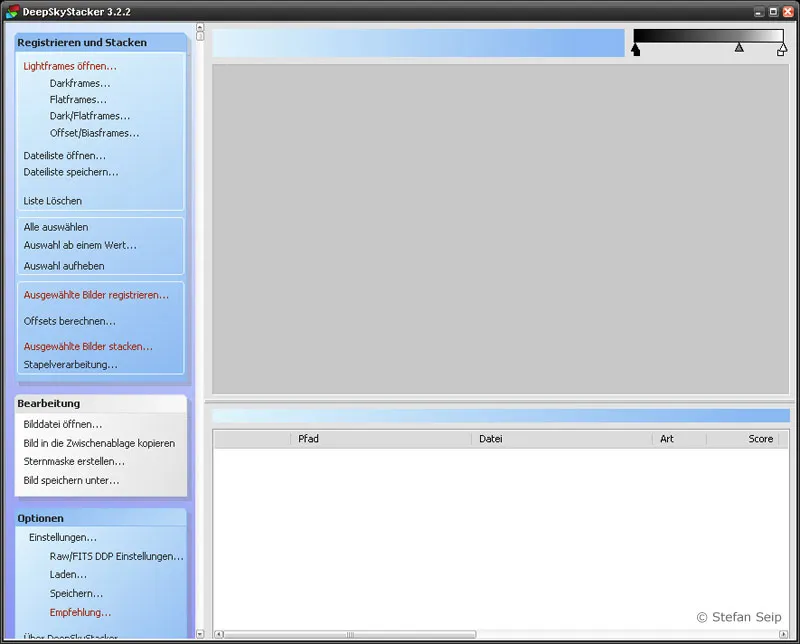This screenshot has height=644, width=800.
Task: Click the midtone gradient slider triangle
Action: coord(739,47)
